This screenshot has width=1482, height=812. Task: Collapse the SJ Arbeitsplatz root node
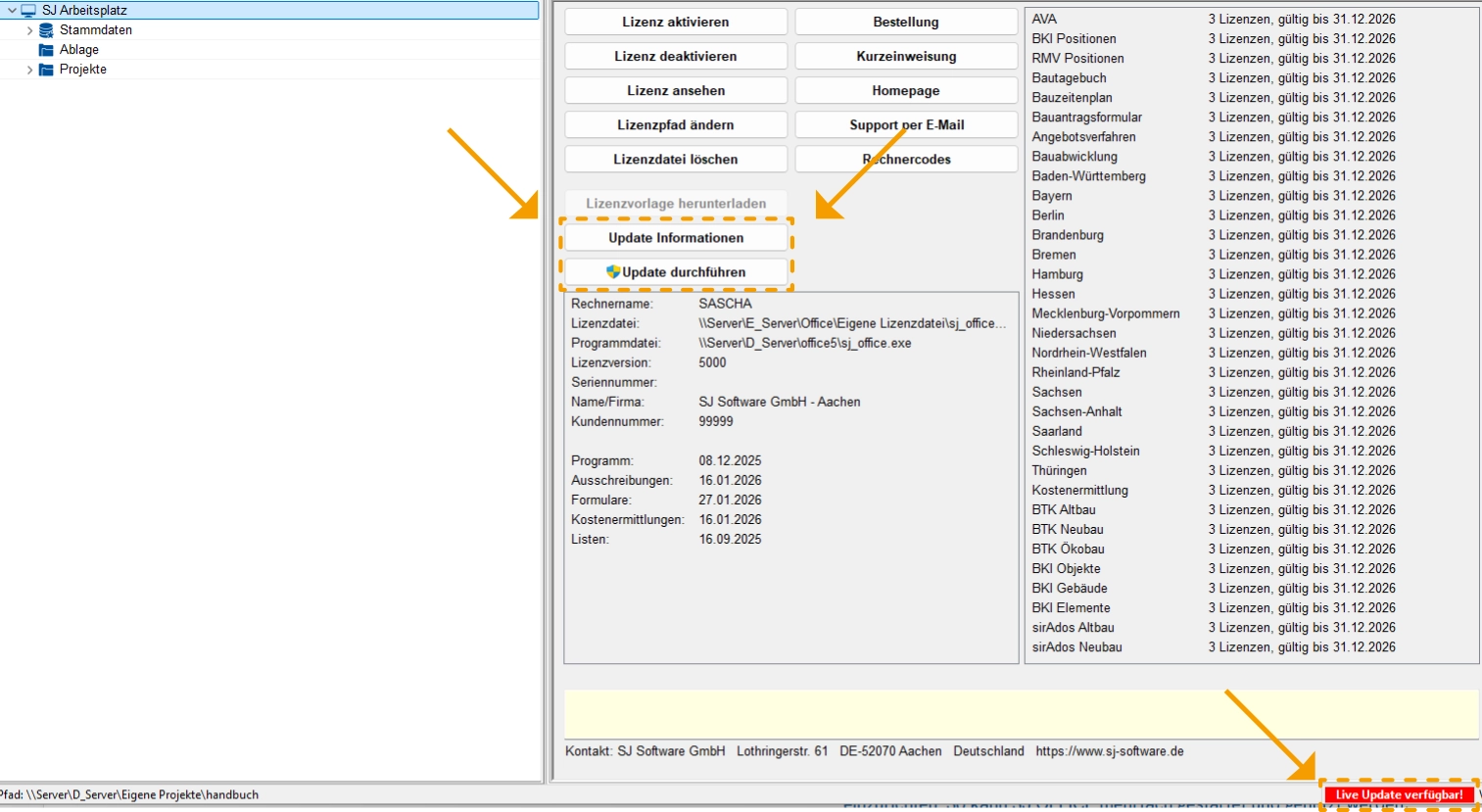pyautogui.click(x=12, y=11)
